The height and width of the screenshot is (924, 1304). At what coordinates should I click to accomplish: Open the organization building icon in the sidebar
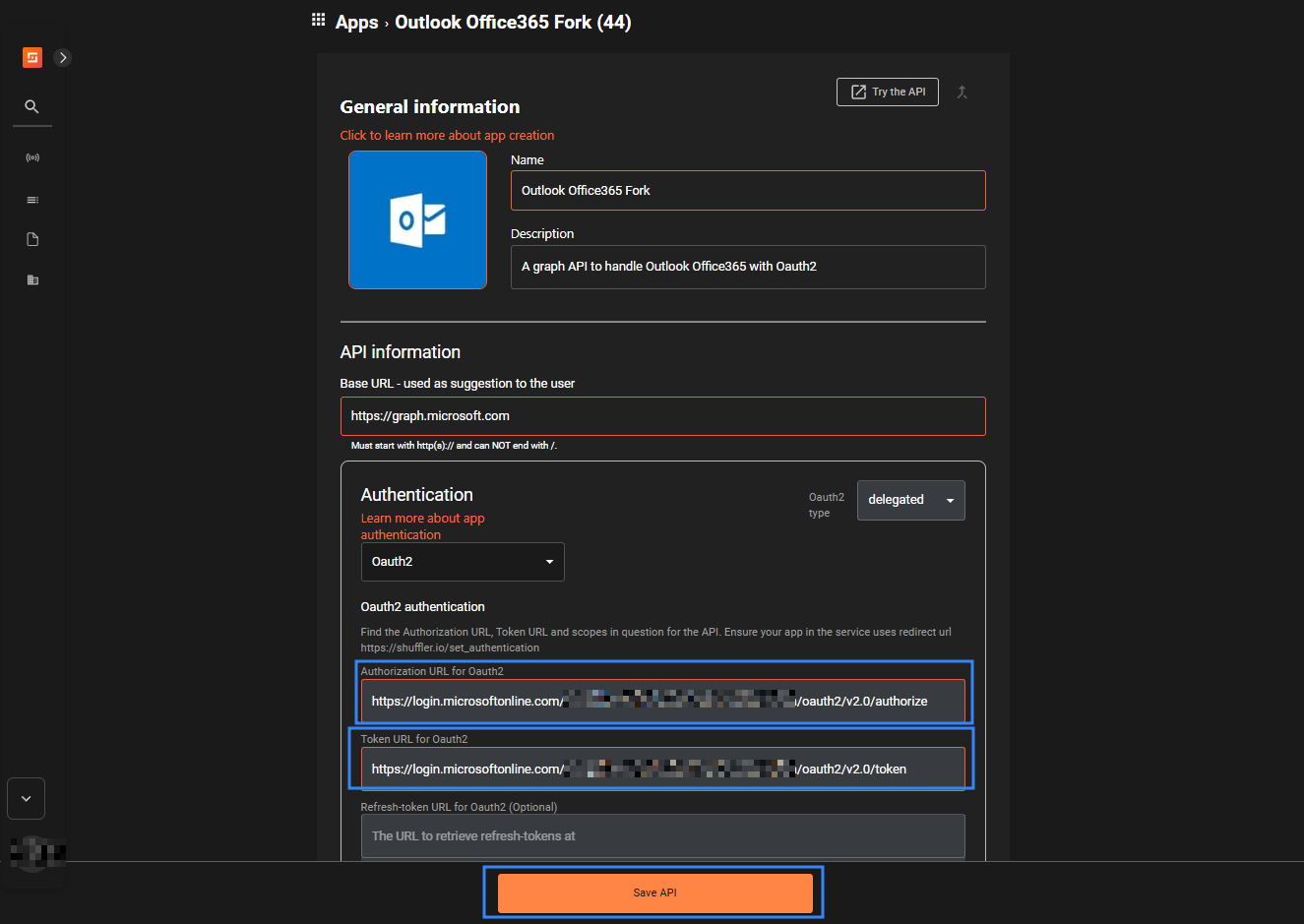click(31, 279)
